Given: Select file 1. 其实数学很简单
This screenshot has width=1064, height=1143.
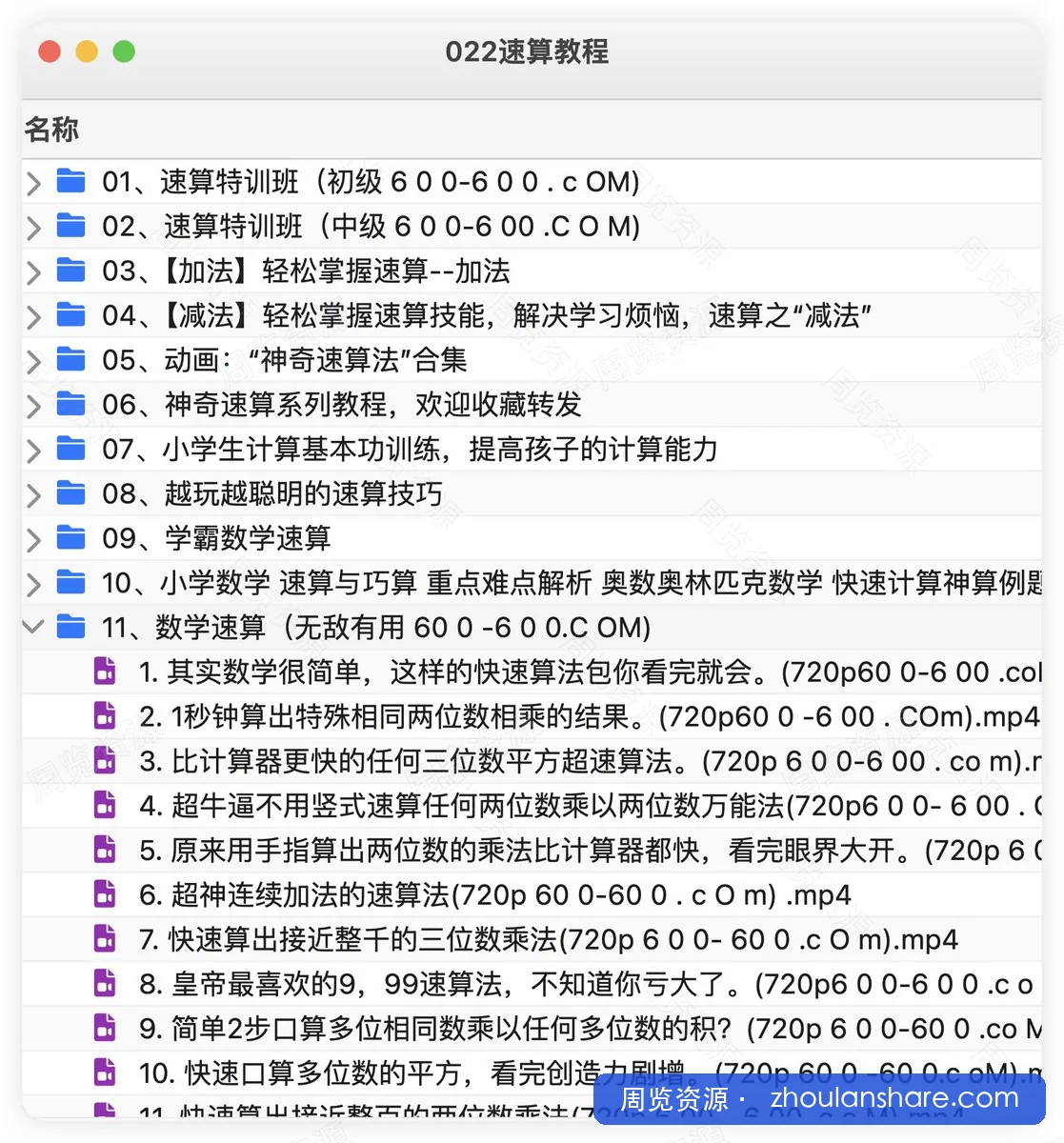Looking at the screenshot, I should click(x=590, y=672).
